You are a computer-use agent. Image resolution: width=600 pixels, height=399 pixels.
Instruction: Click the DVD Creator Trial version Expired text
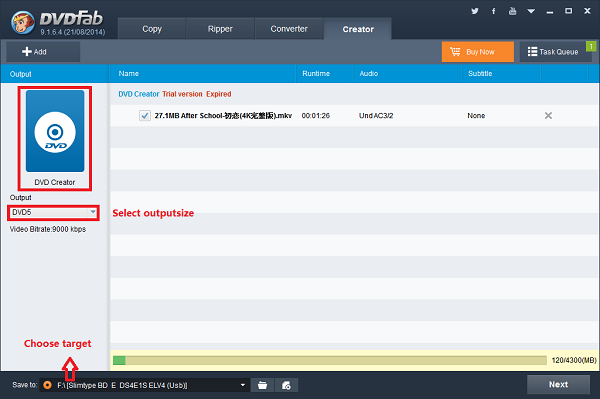pyautogui.click(x=175, y=94)
